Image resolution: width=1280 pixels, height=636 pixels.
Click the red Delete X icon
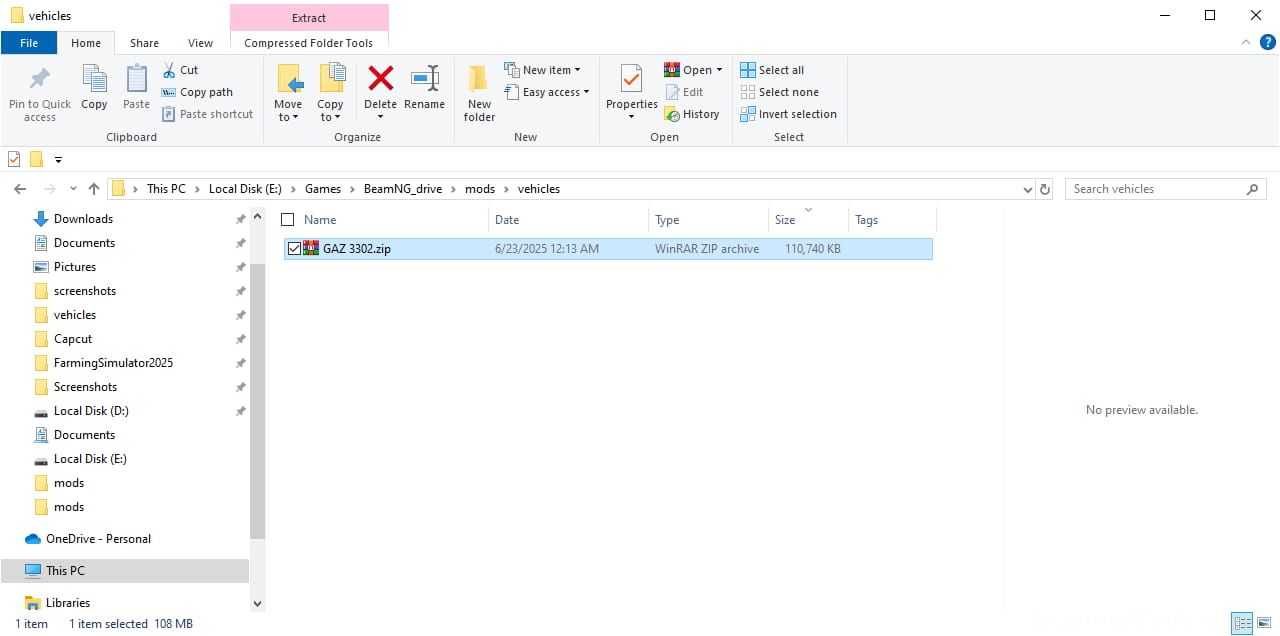(380, 79)
